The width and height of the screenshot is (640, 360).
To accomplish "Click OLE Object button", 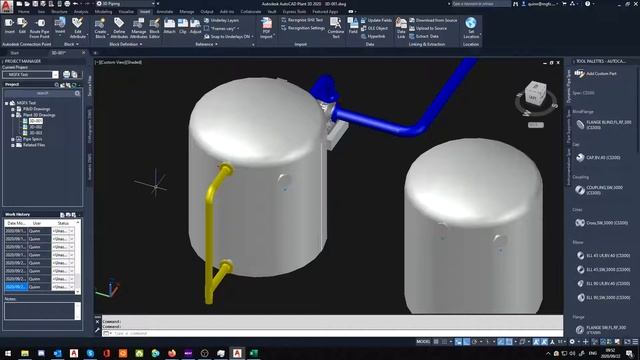I will [x=374, y=28].
